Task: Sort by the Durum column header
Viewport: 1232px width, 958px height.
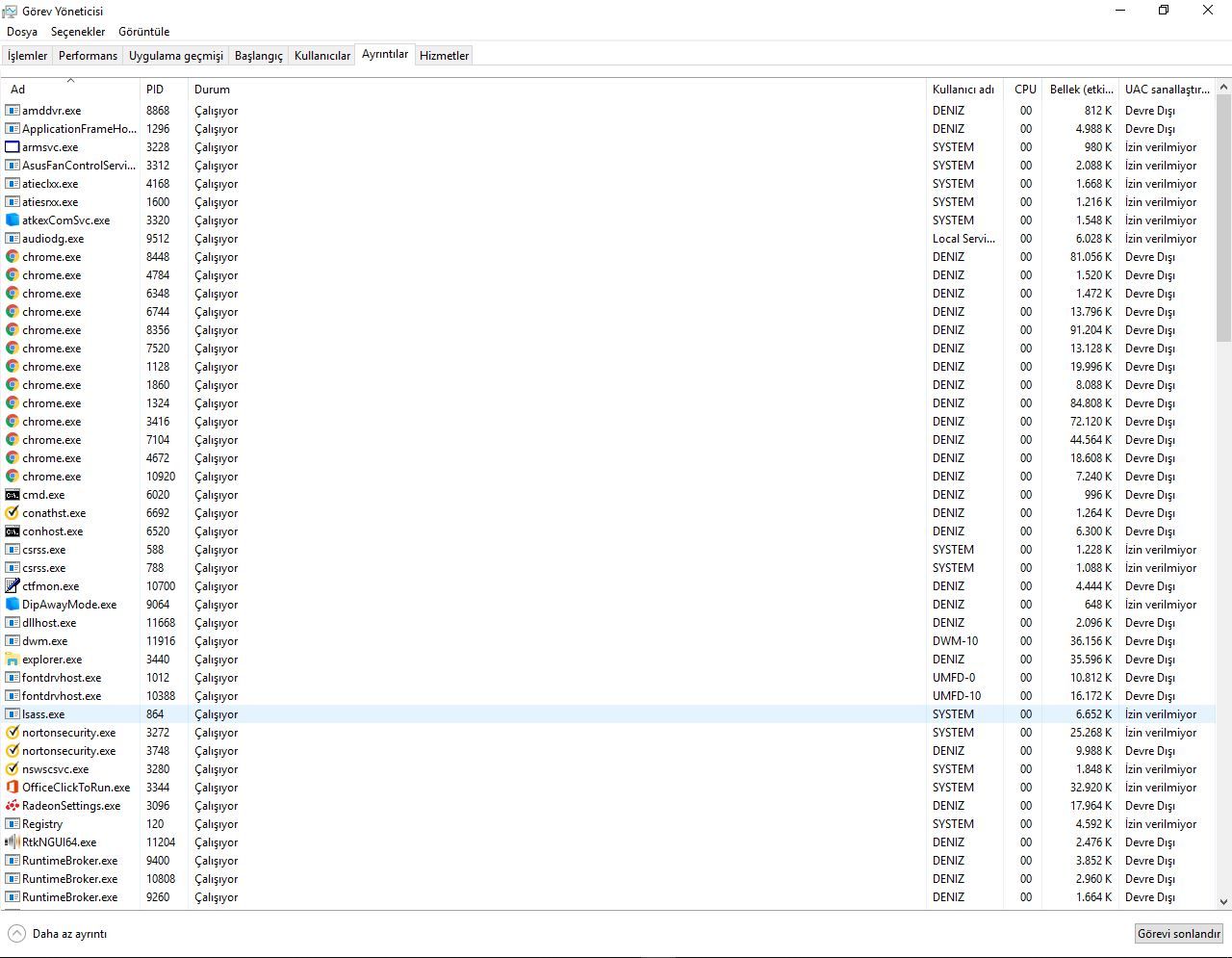Action: click(x=556, y=90)
